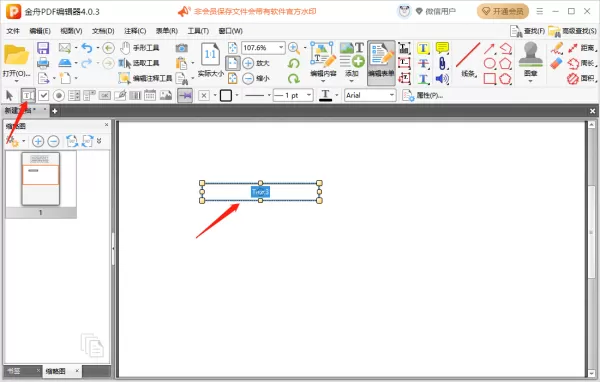Select the Strikethrough text tool
600x382 pixels.
coord(423,63)
